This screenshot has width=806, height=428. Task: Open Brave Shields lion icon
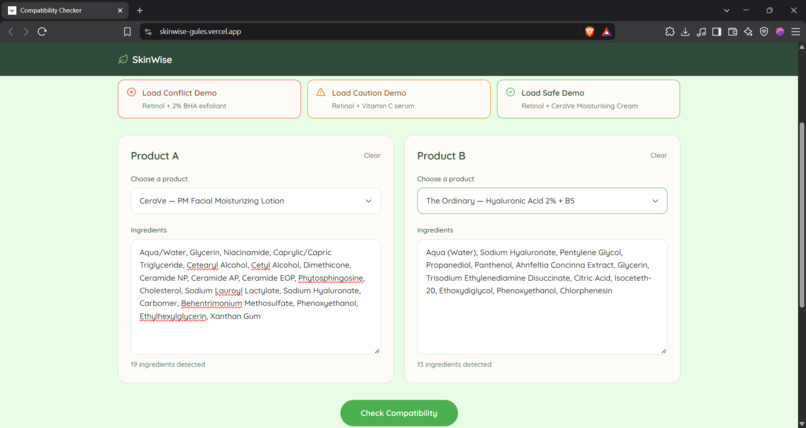[590, 32]
